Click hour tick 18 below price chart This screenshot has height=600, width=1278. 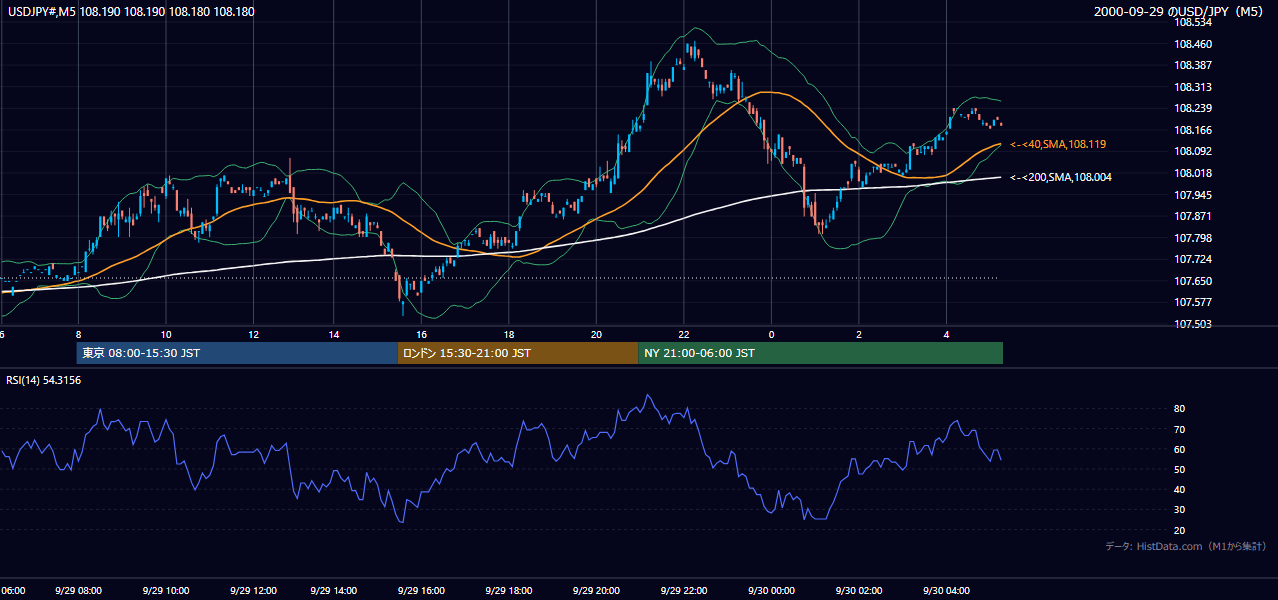pyautogui.click(x=508, y=335)
